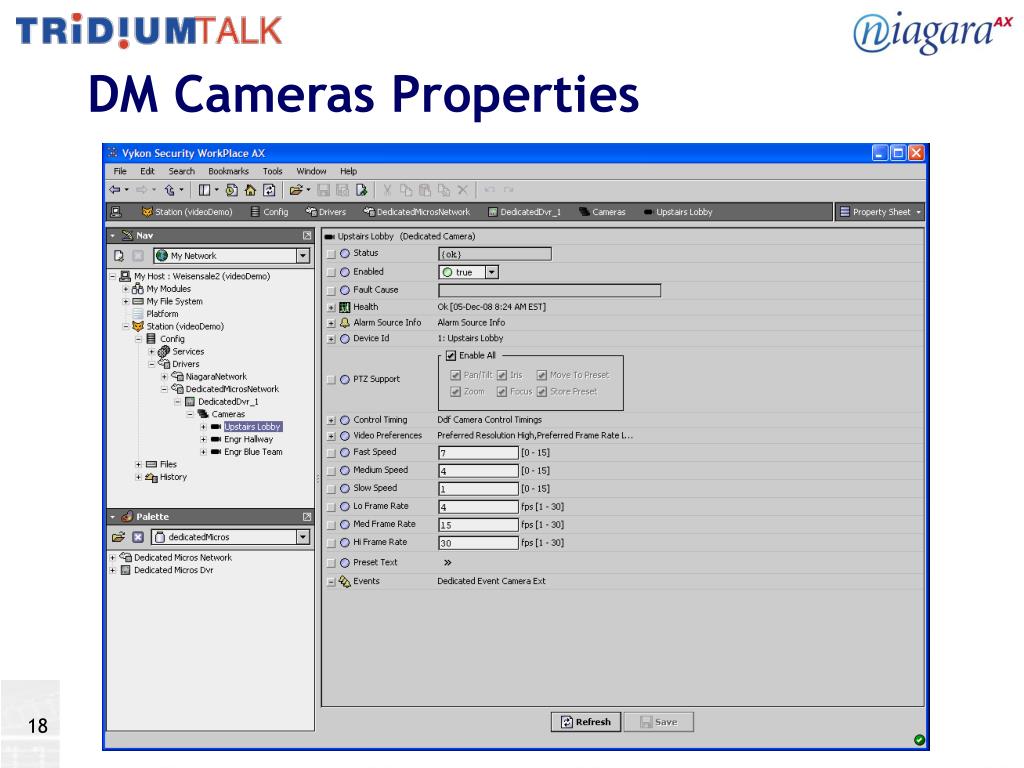Open the Search menu
Viewport: 1024px width, 768px height.
click(182, 171)
